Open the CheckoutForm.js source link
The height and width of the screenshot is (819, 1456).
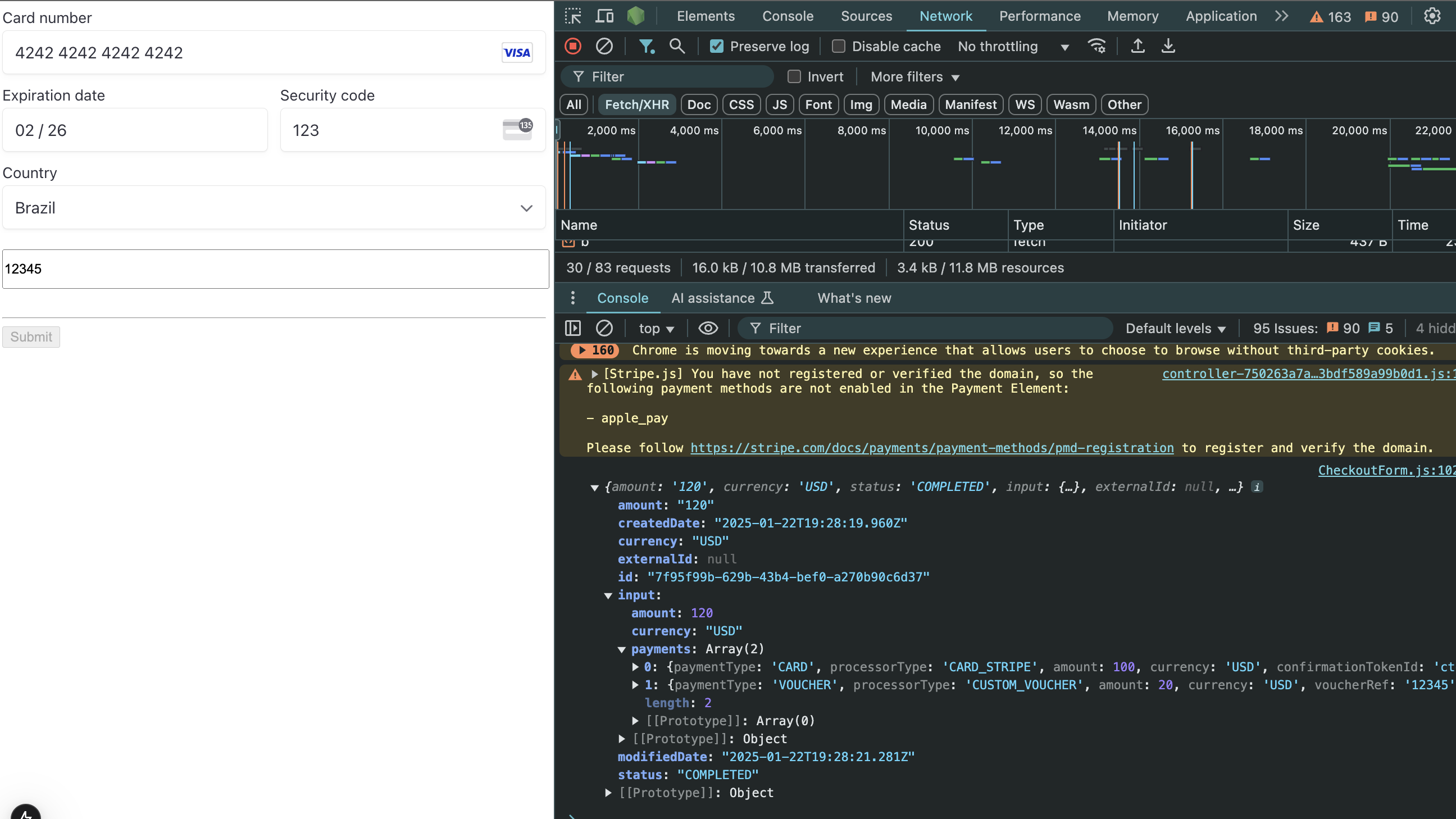pos(1386,470)
